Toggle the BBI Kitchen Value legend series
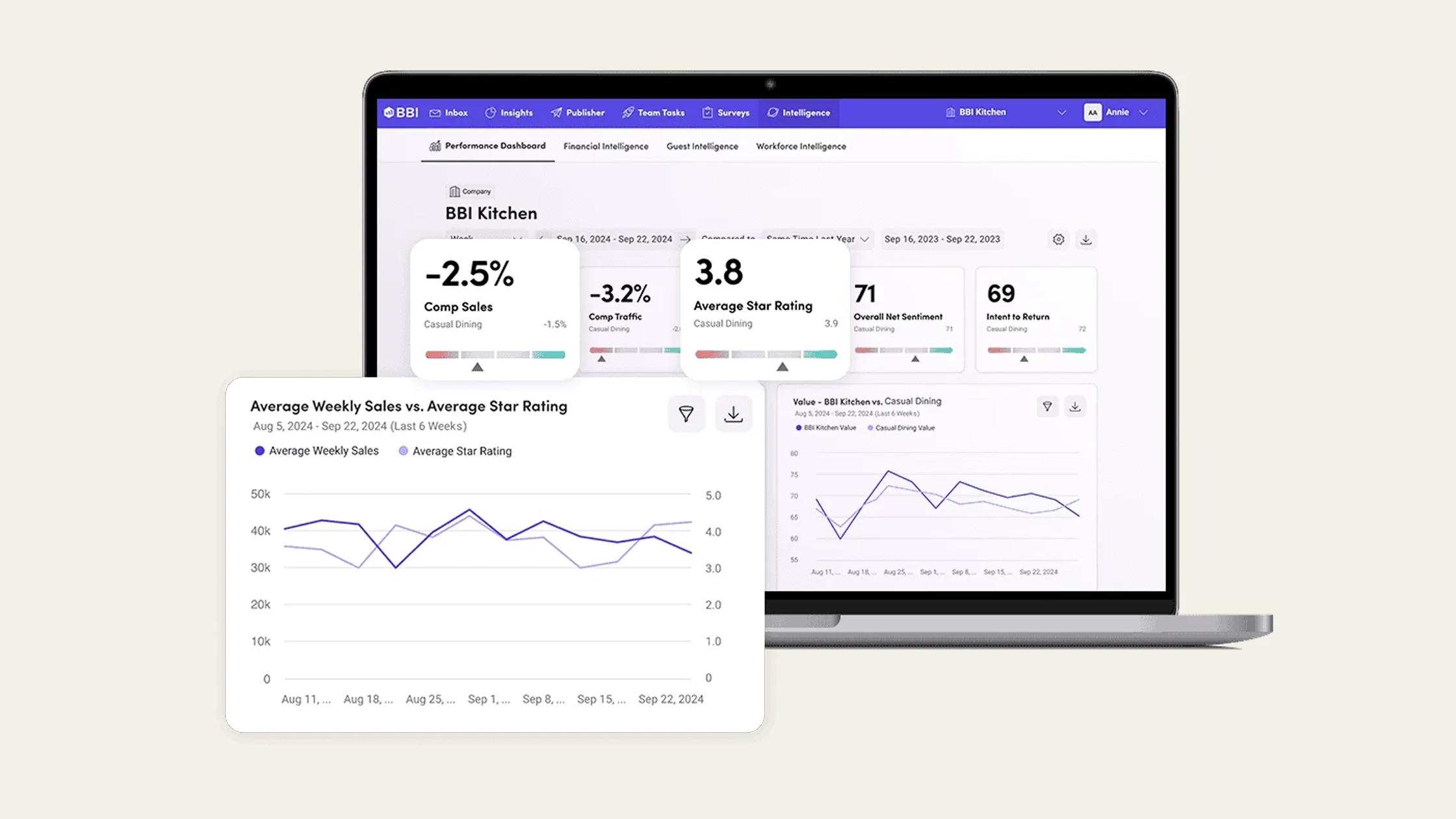 pos(825,428)
